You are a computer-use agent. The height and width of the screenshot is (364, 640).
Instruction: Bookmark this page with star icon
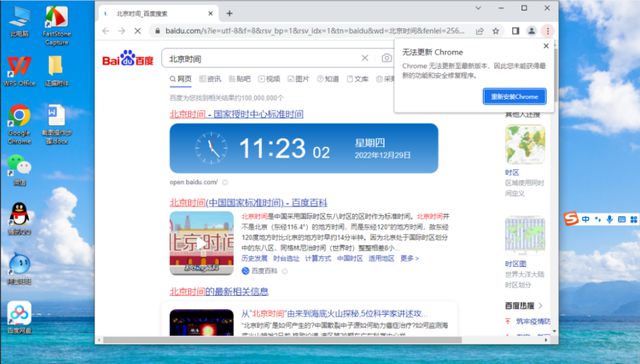[x=496, y=31]
